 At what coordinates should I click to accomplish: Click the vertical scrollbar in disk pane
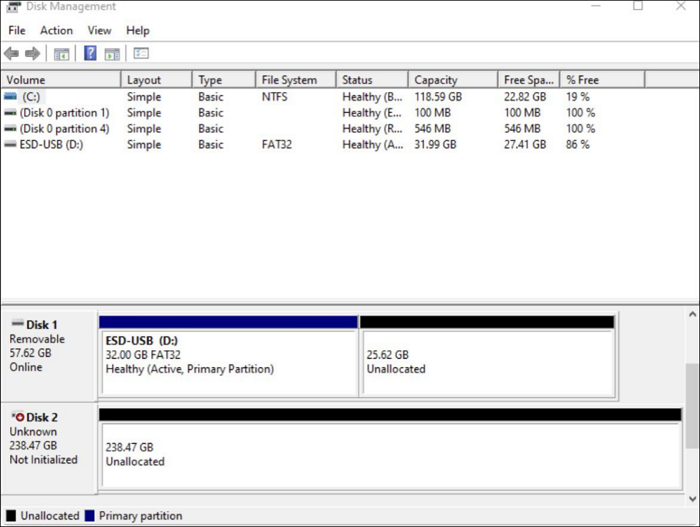(691, 400)
